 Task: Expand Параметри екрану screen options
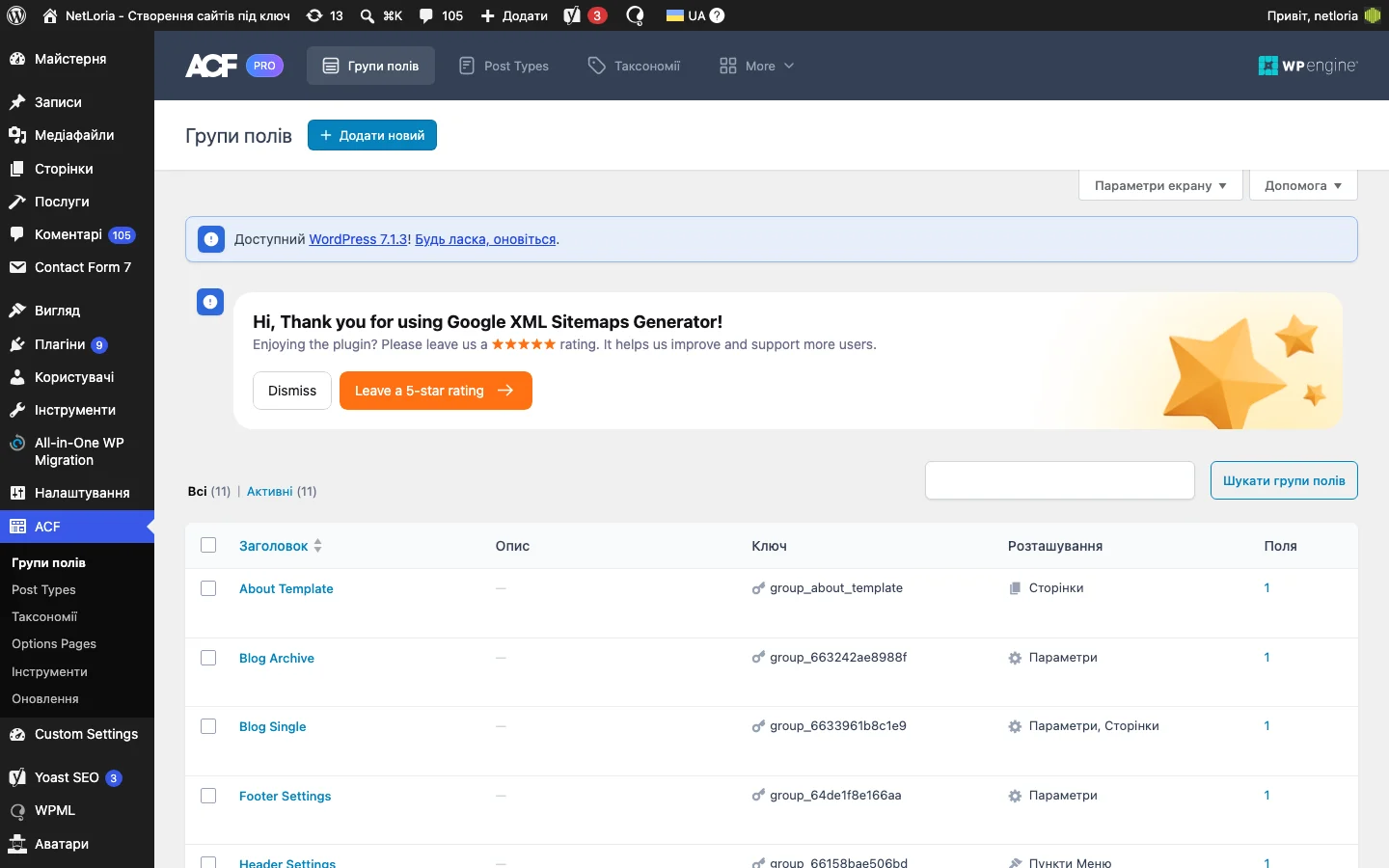point(1160,185)
